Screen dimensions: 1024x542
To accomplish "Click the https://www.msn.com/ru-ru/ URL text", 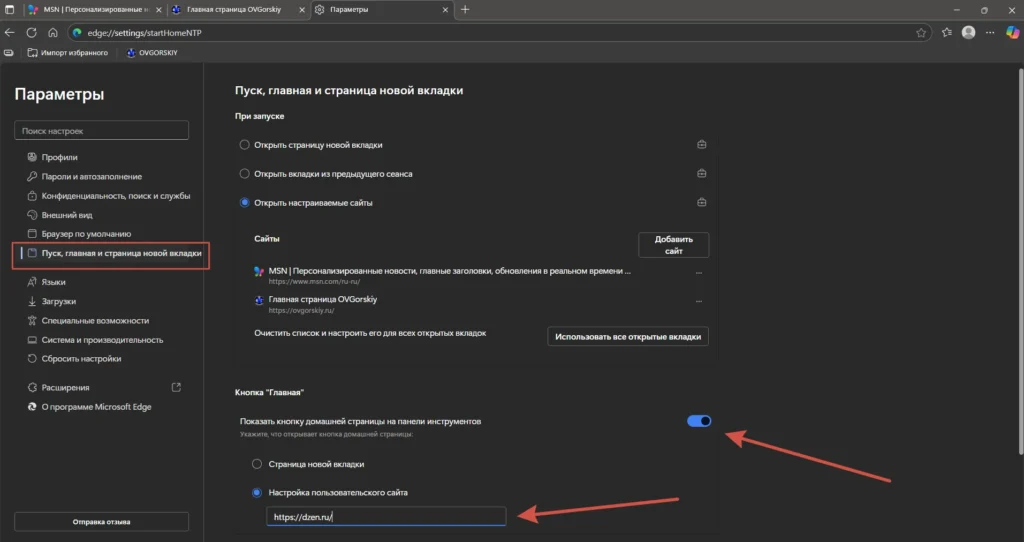I will click(314, 282).
